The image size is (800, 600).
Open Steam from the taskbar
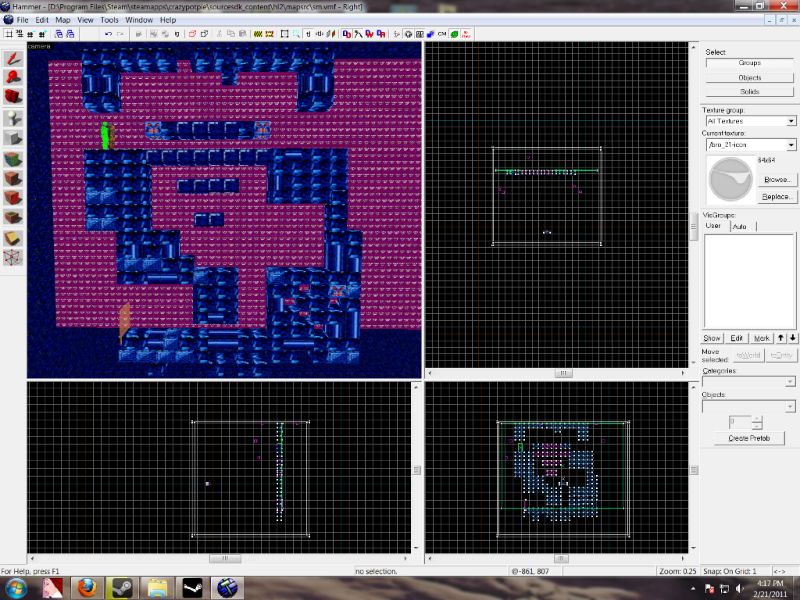pyautogui.click(x=122, y=588)
